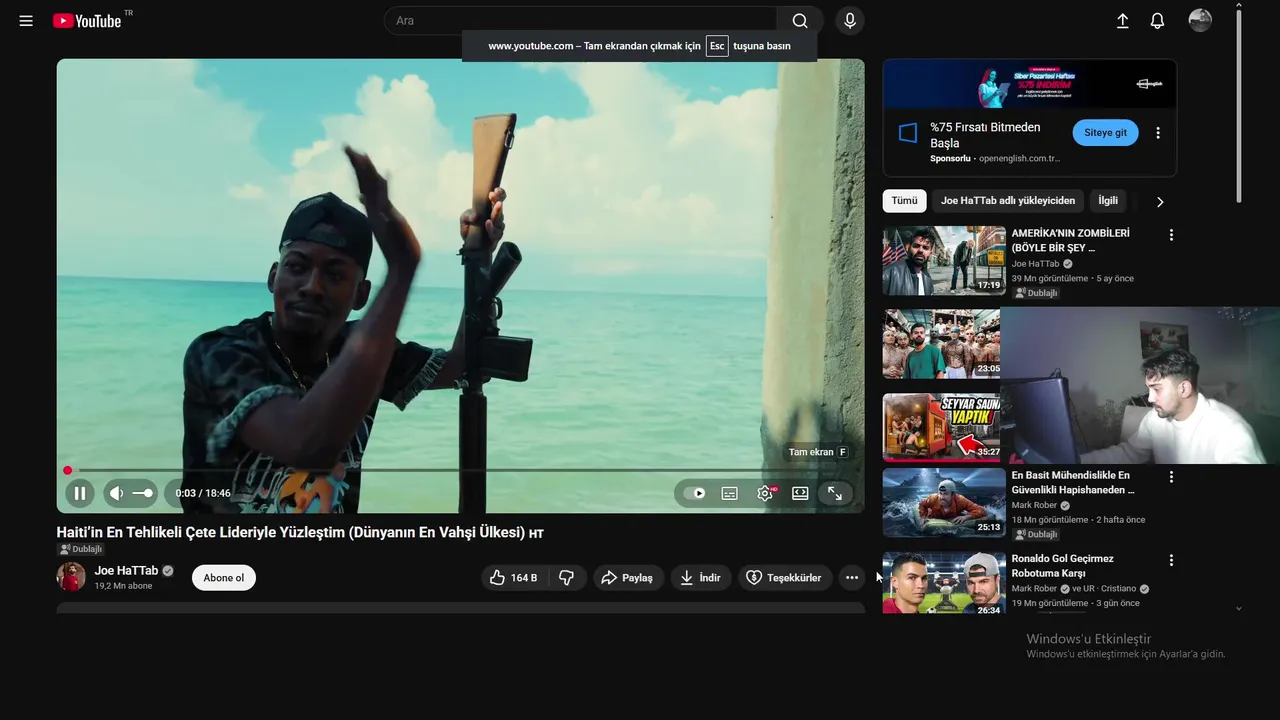Image resolution: width=1280 pixels, height=720 pixels.
Task: Start voice search with microphone icon
Action: point(850,21)
